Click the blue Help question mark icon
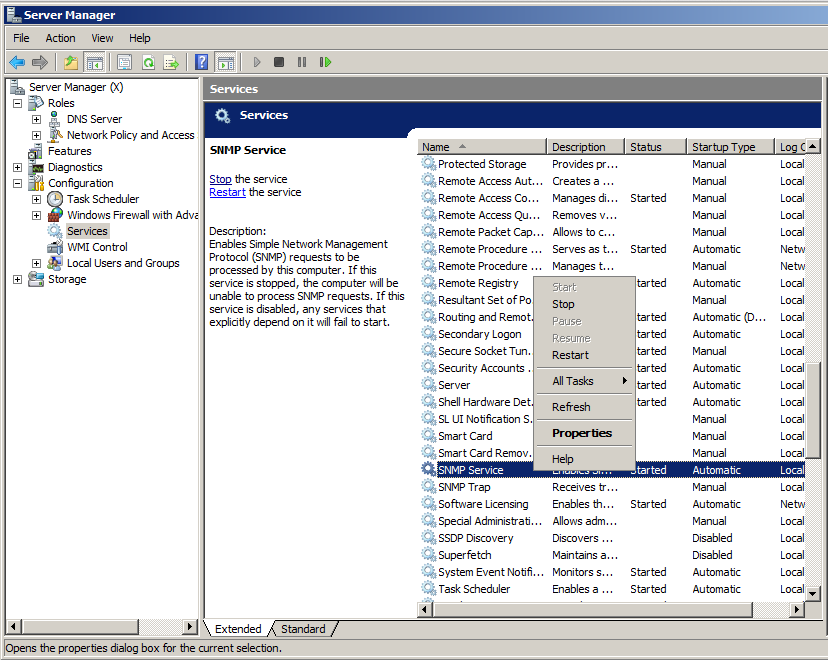828x660 pixels. pos(202,62)
